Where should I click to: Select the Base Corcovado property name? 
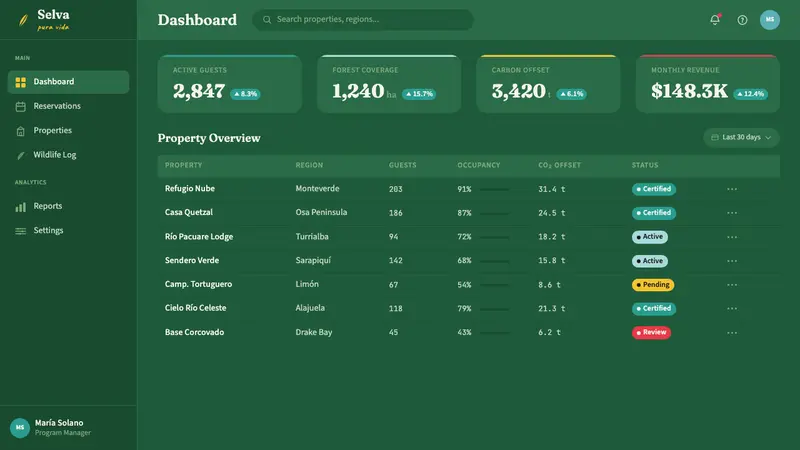coord(194,332)
